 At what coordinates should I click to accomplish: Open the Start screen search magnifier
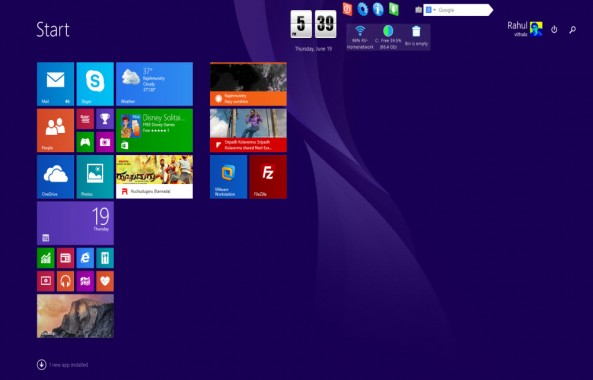pos(573,29)
